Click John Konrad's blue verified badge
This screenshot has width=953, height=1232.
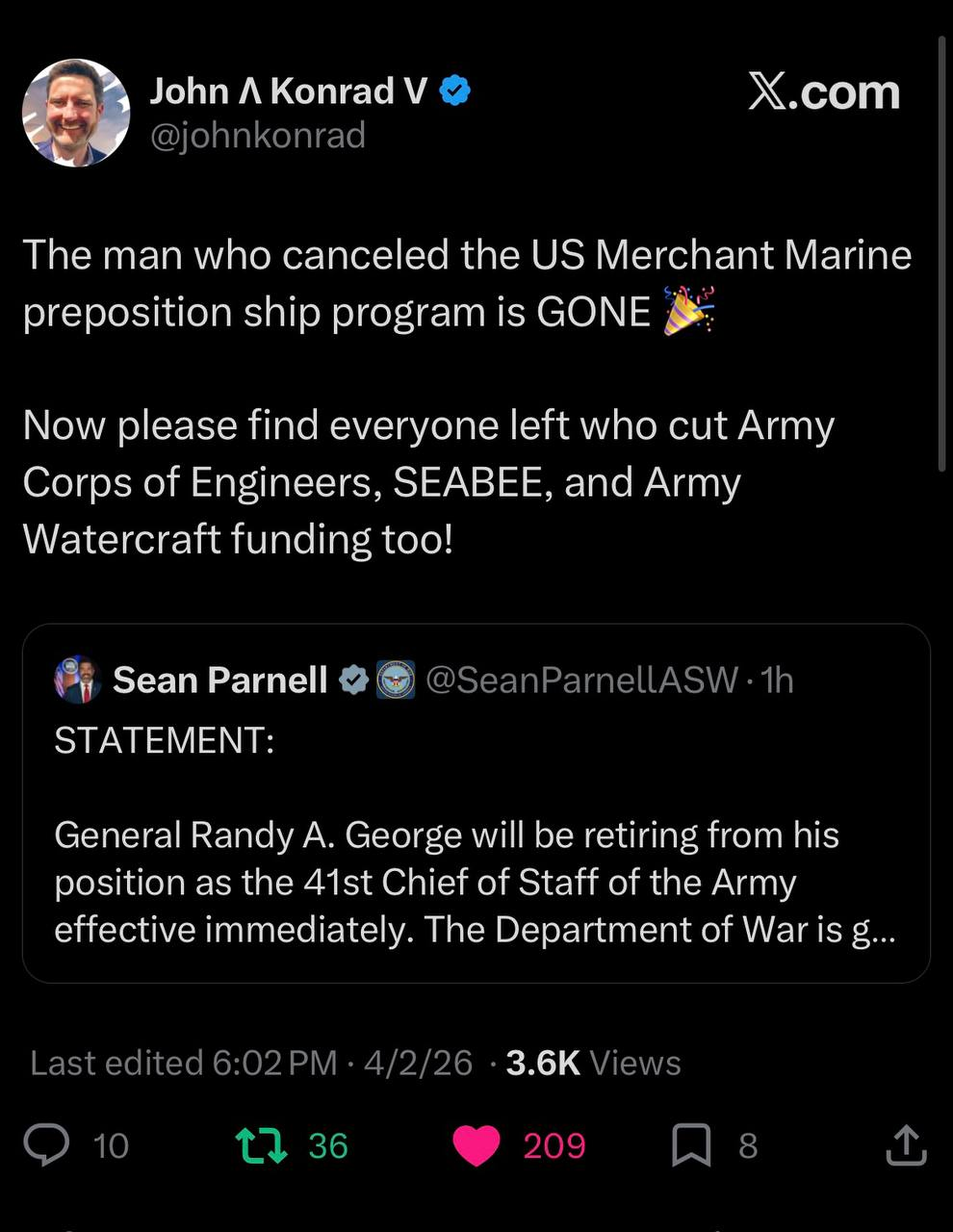click(455, 91)
